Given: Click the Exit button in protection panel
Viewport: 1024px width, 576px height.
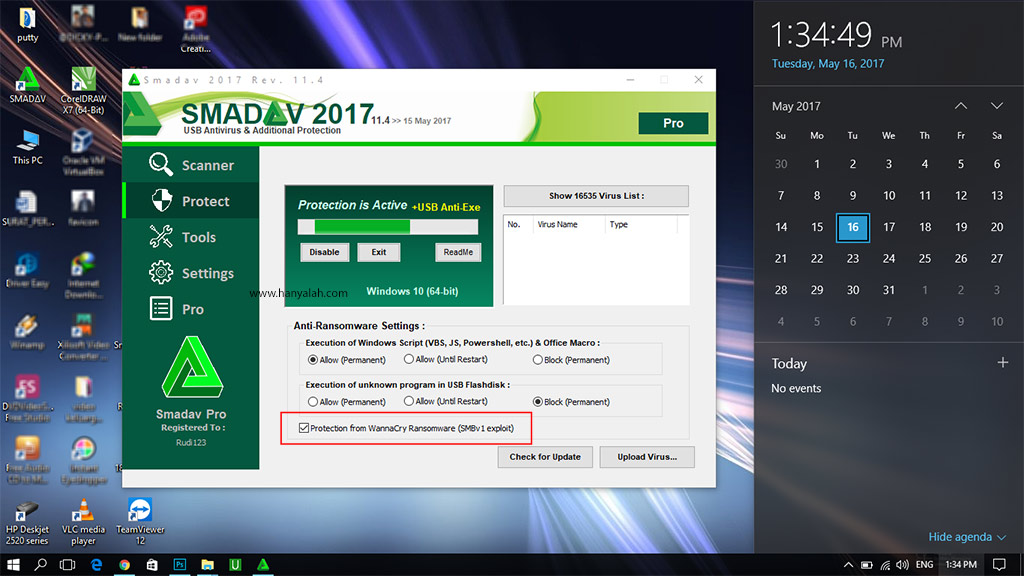Looking at the screenshot, I should pyautogui.click(x=379, y=252).
